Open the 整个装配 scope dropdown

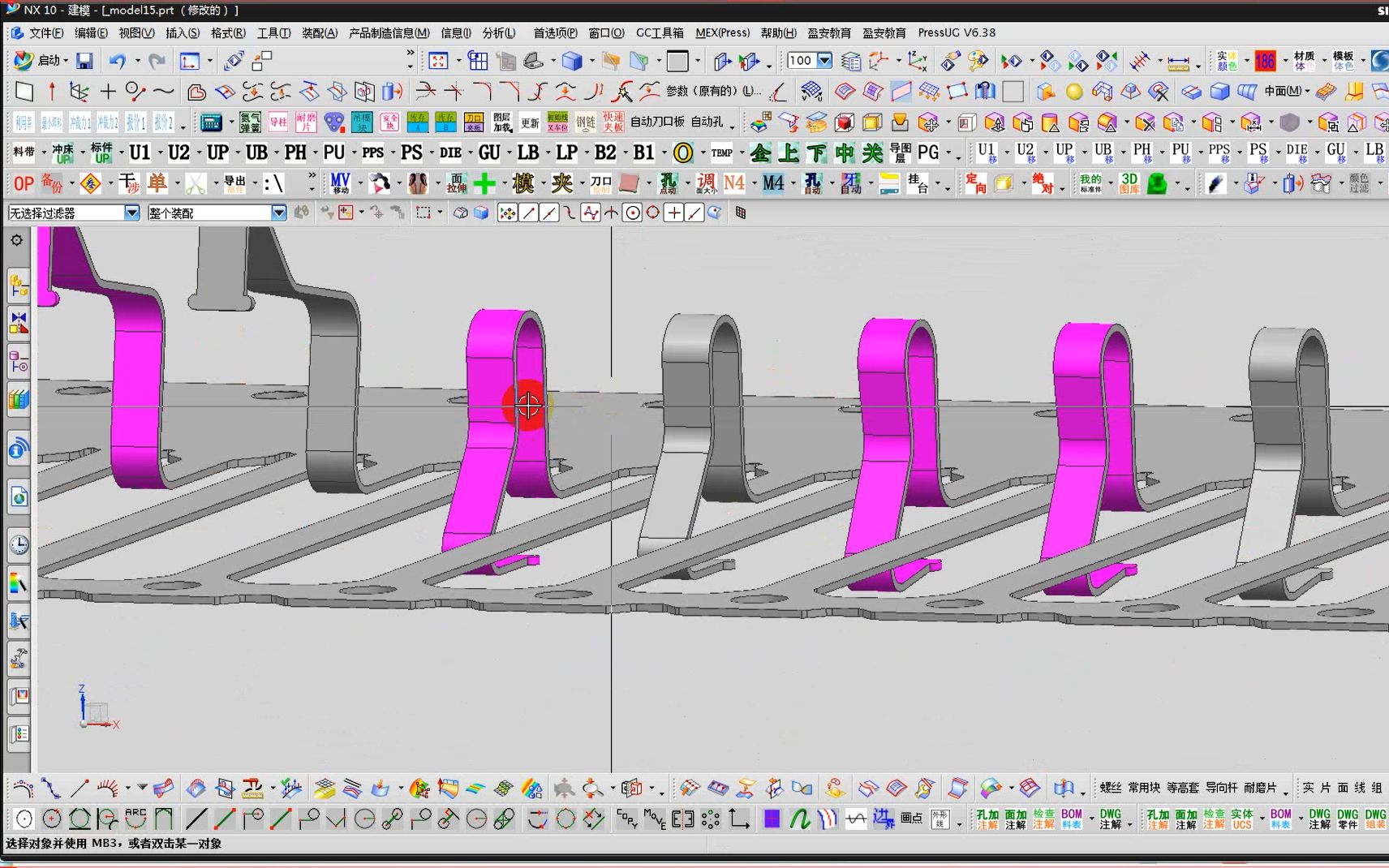click(x=217, y=213)
